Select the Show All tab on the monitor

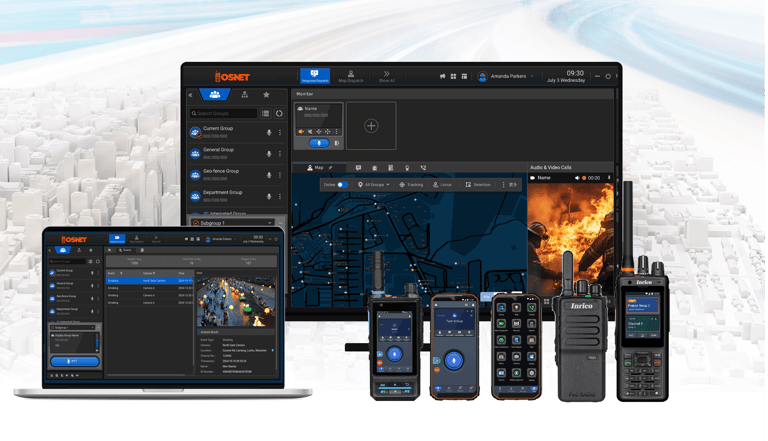coord(386,76)
